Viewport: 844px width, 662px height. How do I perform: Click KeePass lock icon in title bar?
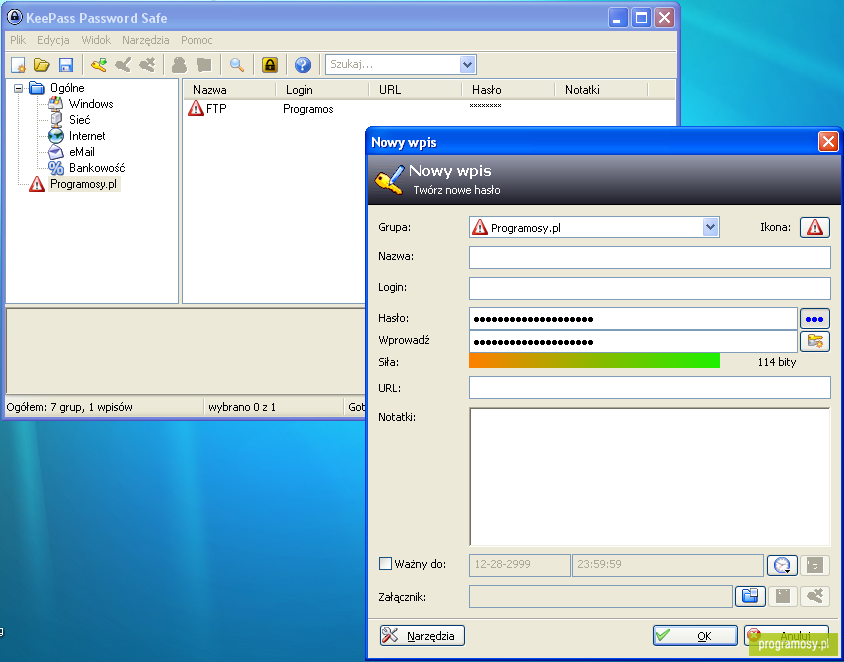(15, 17)
